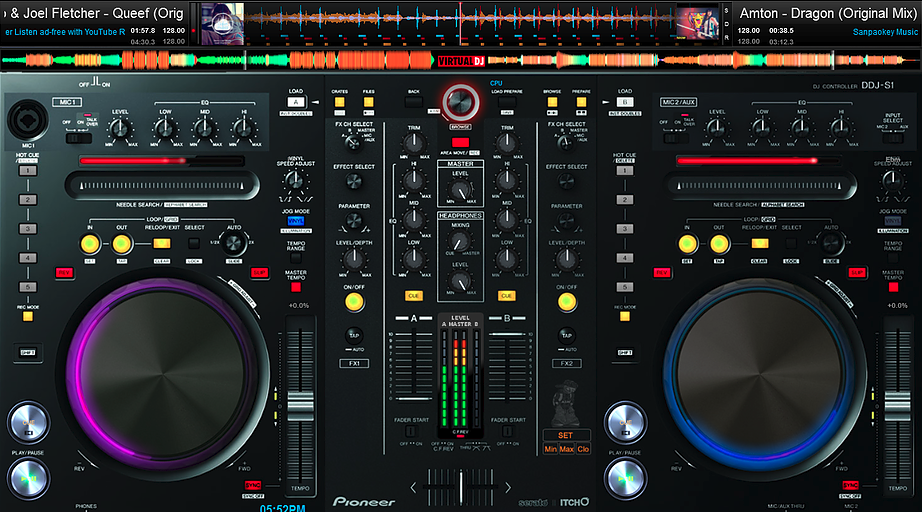Load track to deck B button
The image size is (922, 512).
[625, 102]
